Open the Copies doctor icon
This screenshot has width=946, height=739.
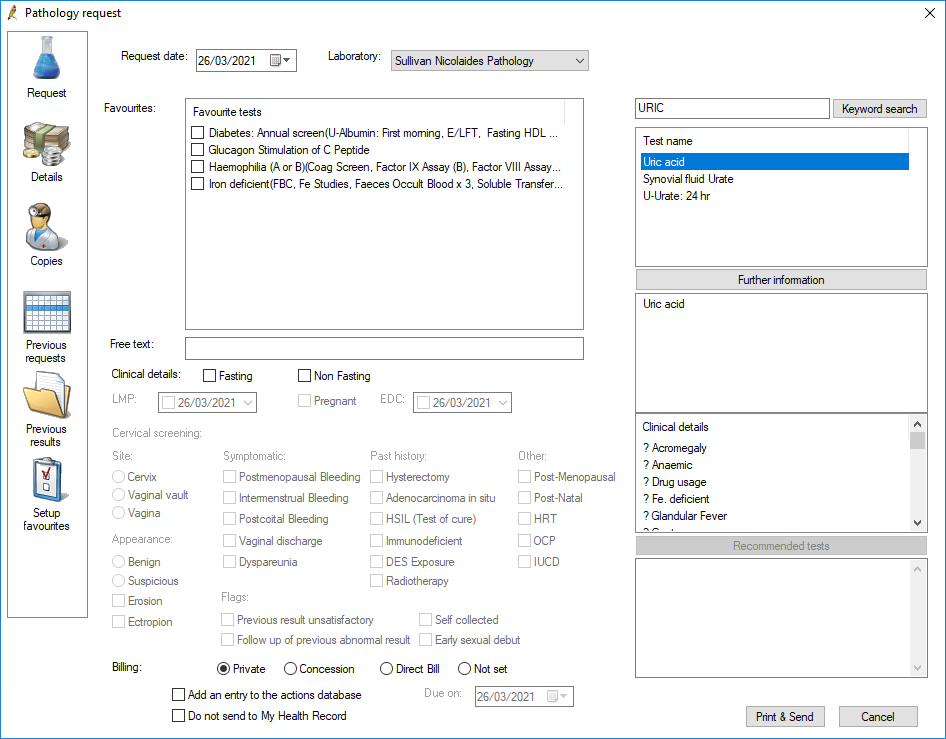point(47,228)
